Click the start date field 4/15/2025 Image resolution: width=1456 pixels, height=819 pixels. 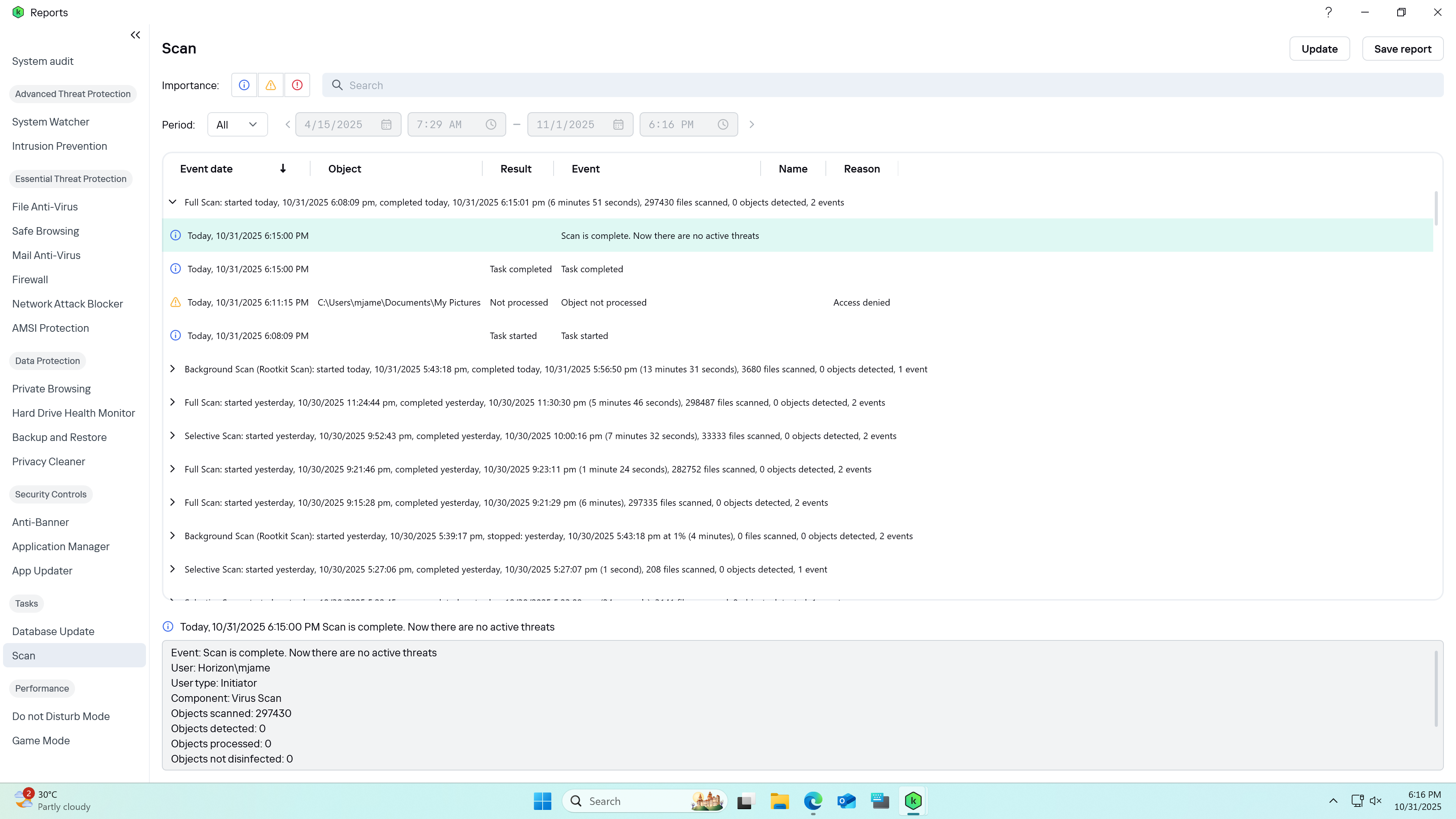pyautogui.click(x=348, y=124)
